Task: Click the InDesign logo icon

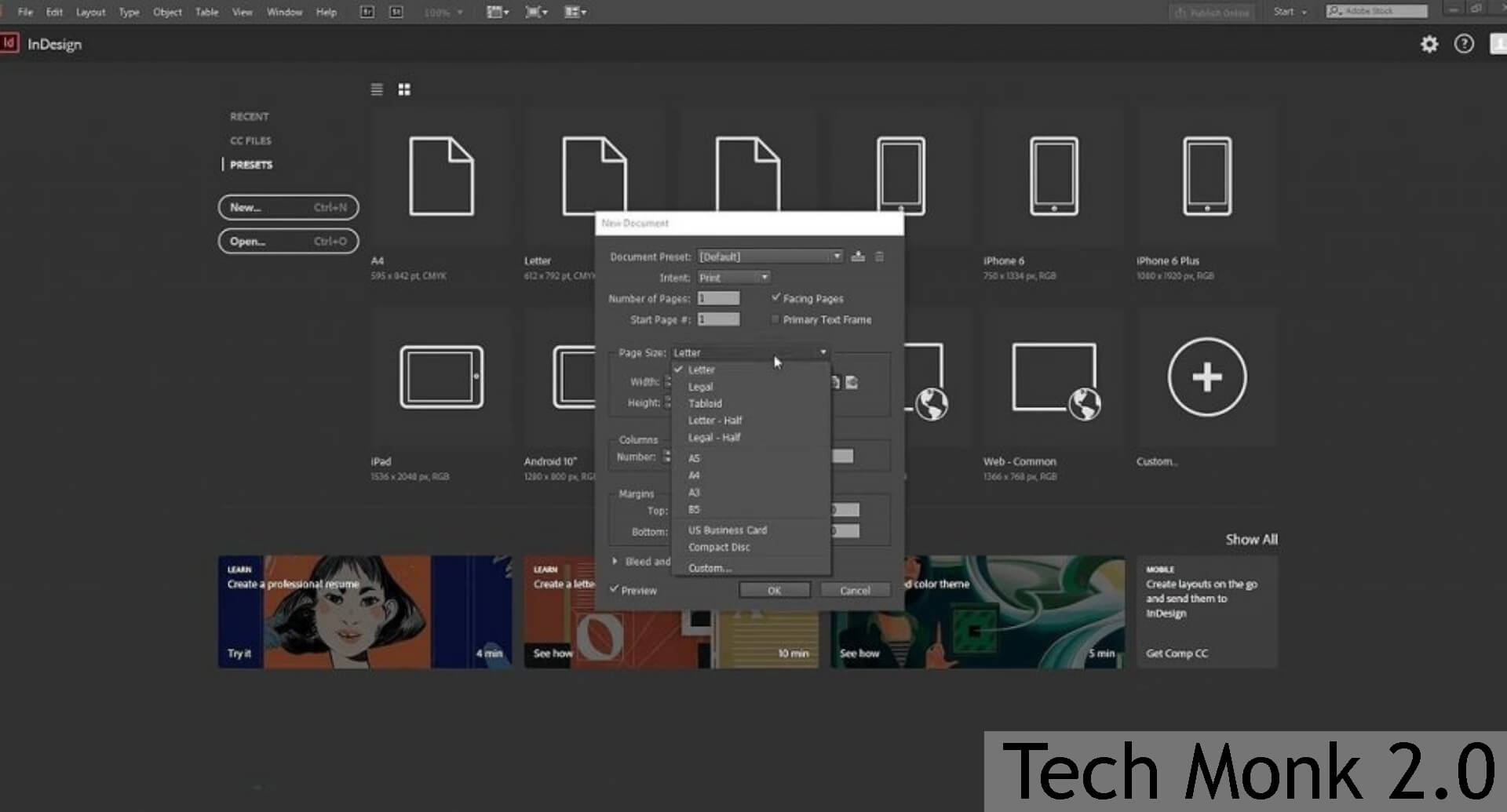Action: coord(9,43)
